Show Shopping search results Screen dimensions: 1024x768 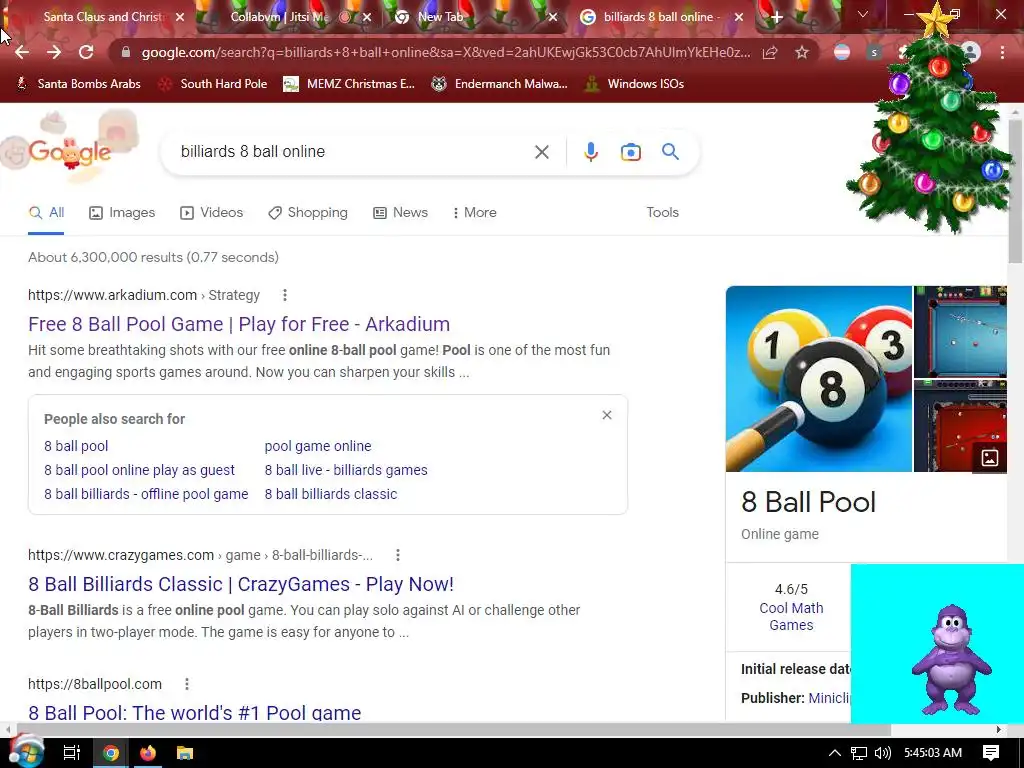308,213
